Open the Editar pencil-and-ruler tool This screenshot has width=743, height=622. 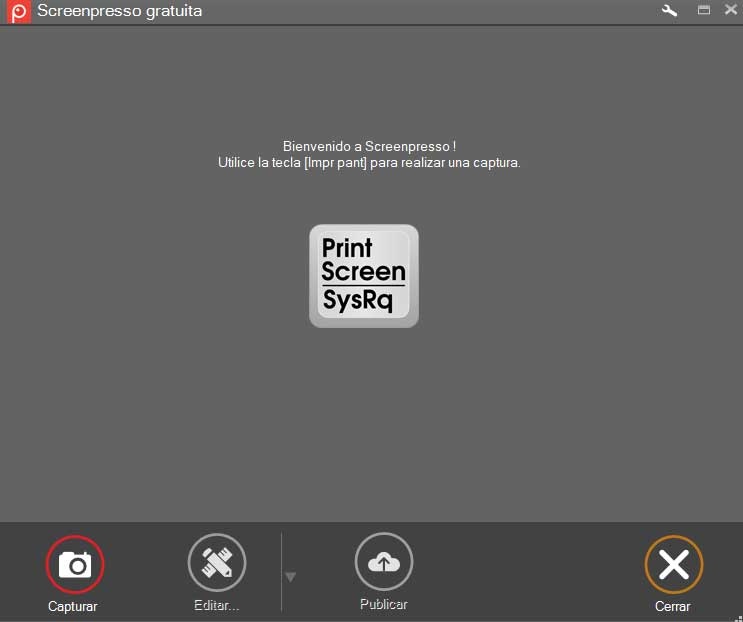(x=217, y=562)
